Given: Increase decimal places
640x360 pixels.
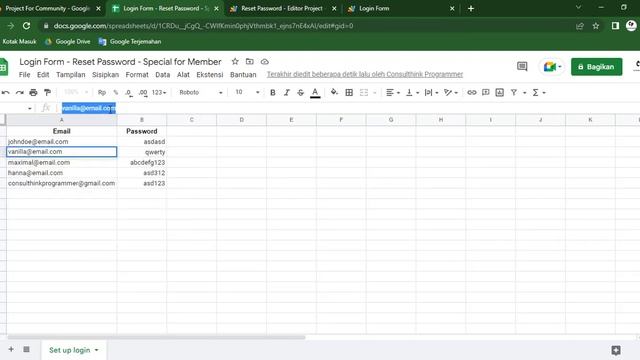Looking at the screenshot, I should tap(143, 93).
